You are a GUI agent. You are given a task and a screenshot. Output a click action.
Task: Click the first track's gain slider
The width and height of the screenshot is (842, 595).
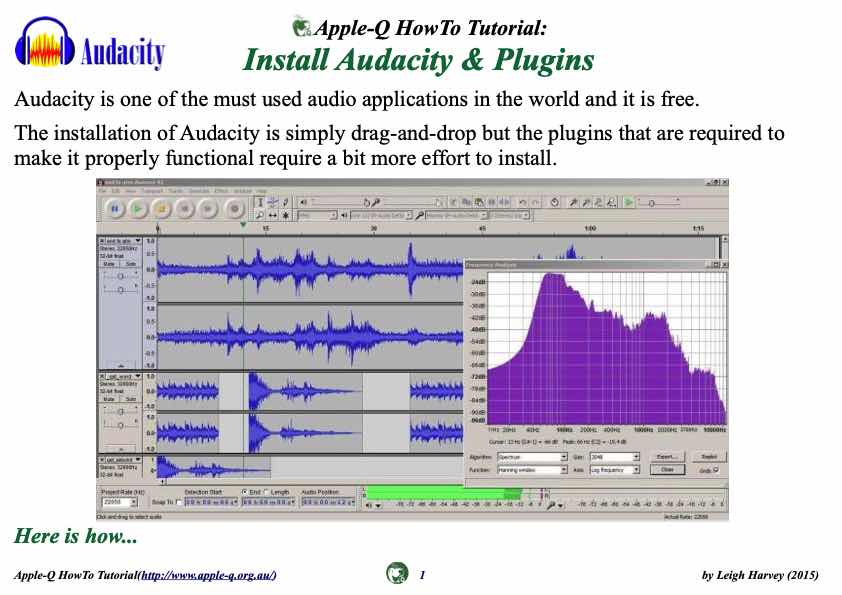point(120,277)
